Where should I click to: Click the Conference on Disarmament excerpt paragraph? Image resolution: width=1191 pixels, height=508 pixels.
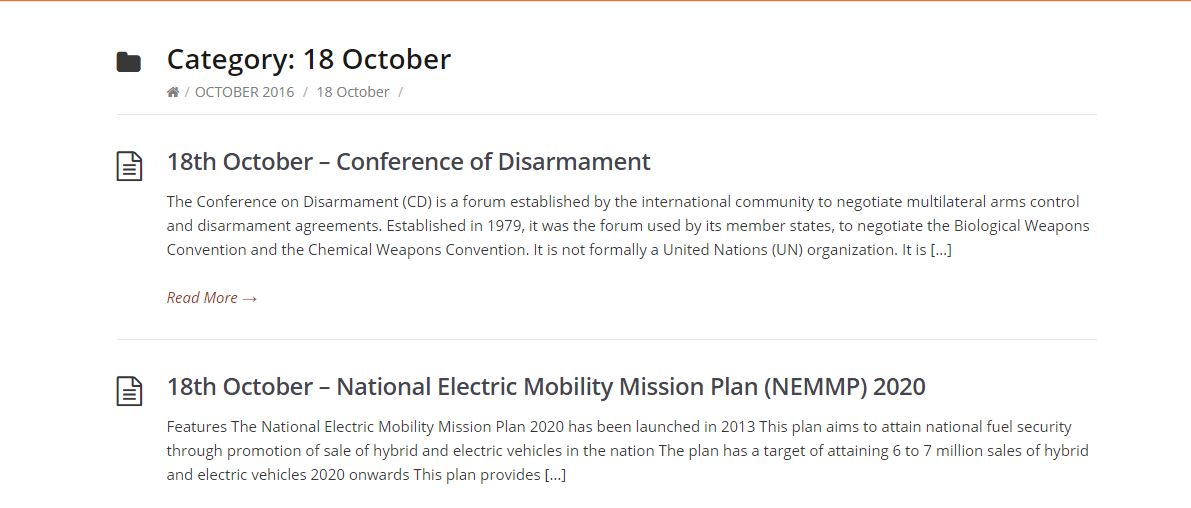click(628, 226)
